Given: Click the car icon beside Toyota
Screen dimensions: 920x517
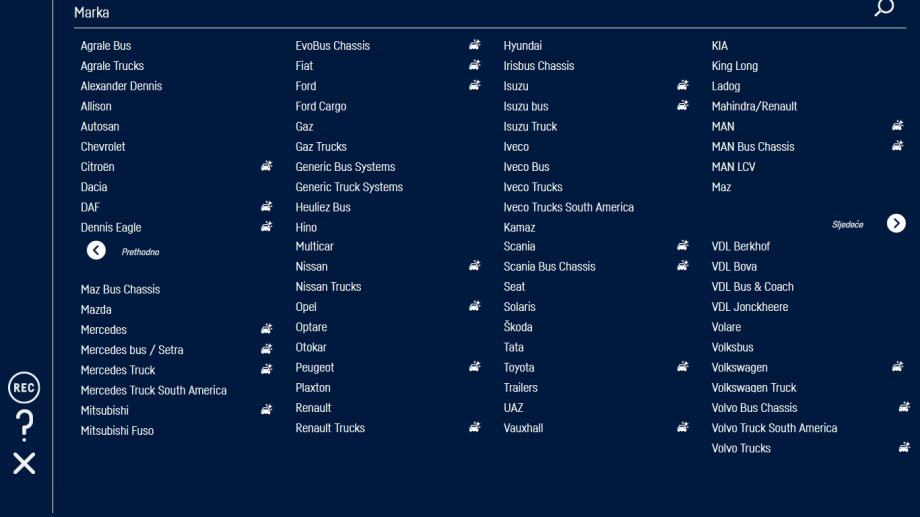Looking at the screenshot, I should pyautogui.click(x=683, y=368).
